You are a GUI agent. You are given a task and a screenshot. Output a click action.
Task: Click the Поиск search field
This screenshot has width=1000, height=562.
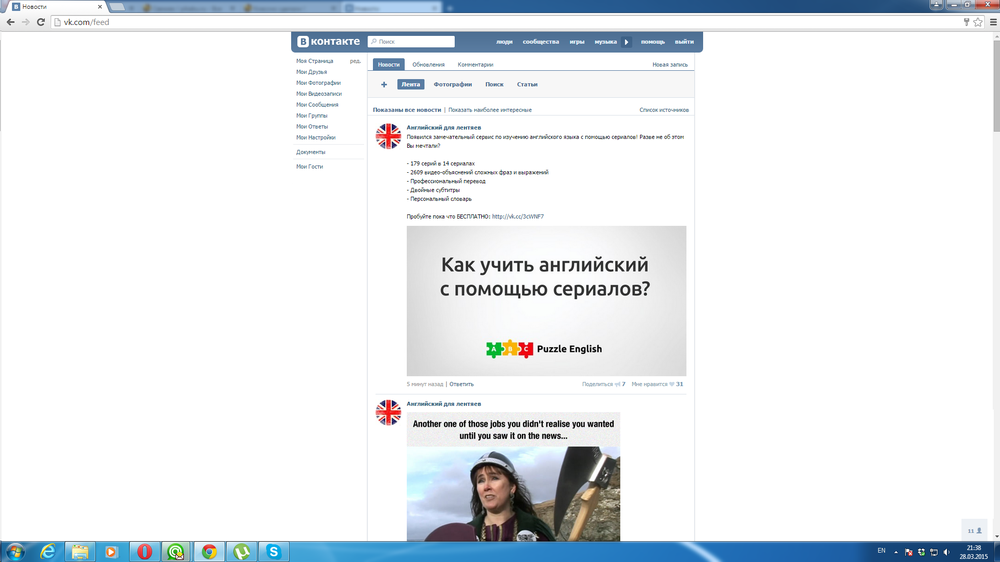[x=411, y=41]
